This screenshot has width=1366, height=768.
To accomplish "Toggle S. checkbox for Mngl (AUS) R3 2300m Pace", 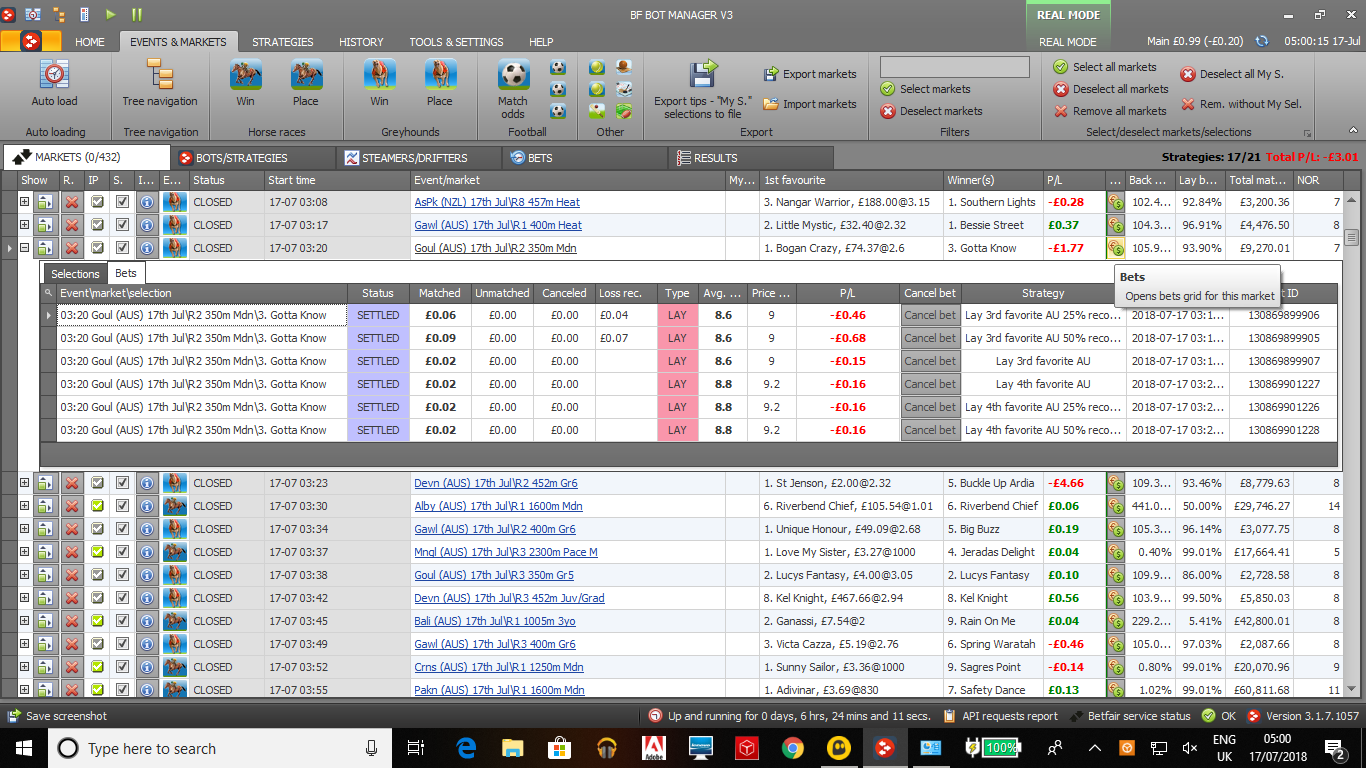I will coord(122,552).
